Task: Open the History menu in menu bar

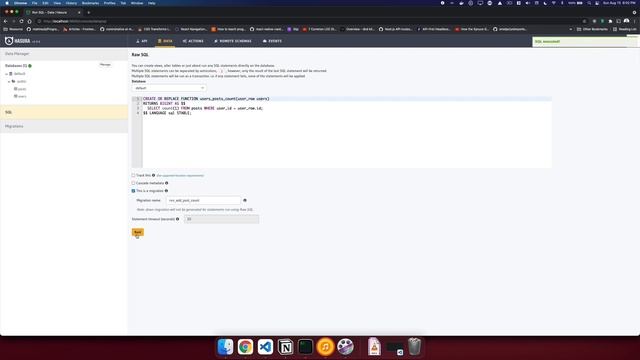Action: click(71, 3)
